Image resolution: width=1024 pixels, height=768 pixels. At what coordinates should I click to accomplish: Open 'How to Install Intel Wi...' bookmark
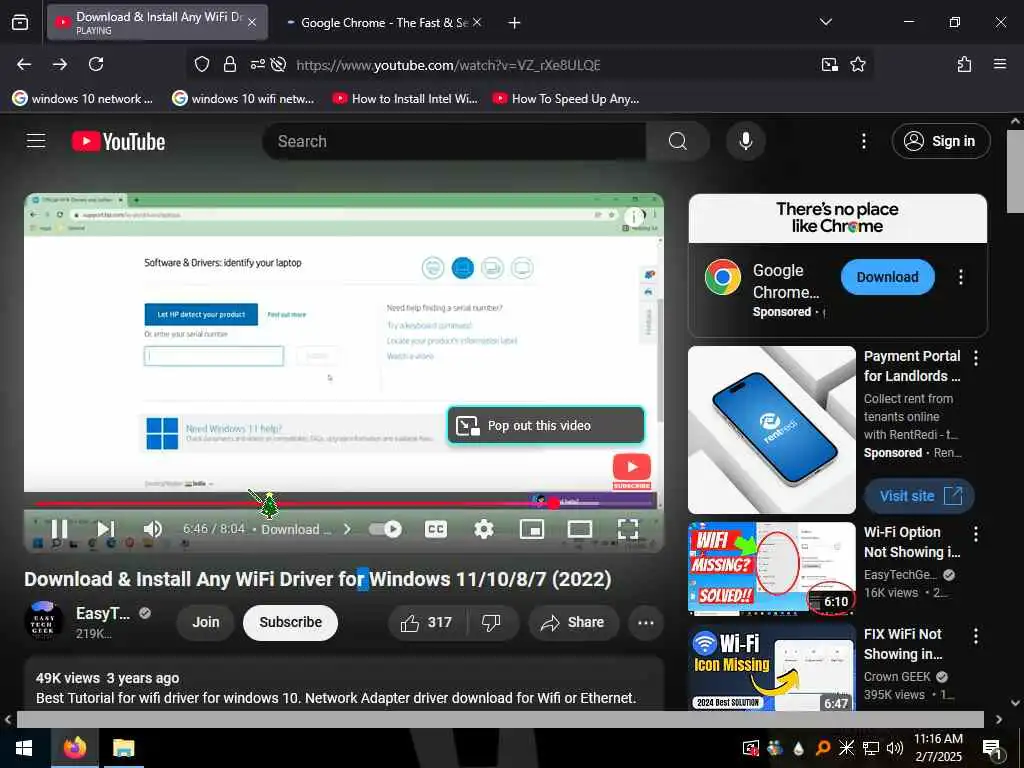(405, 99)
